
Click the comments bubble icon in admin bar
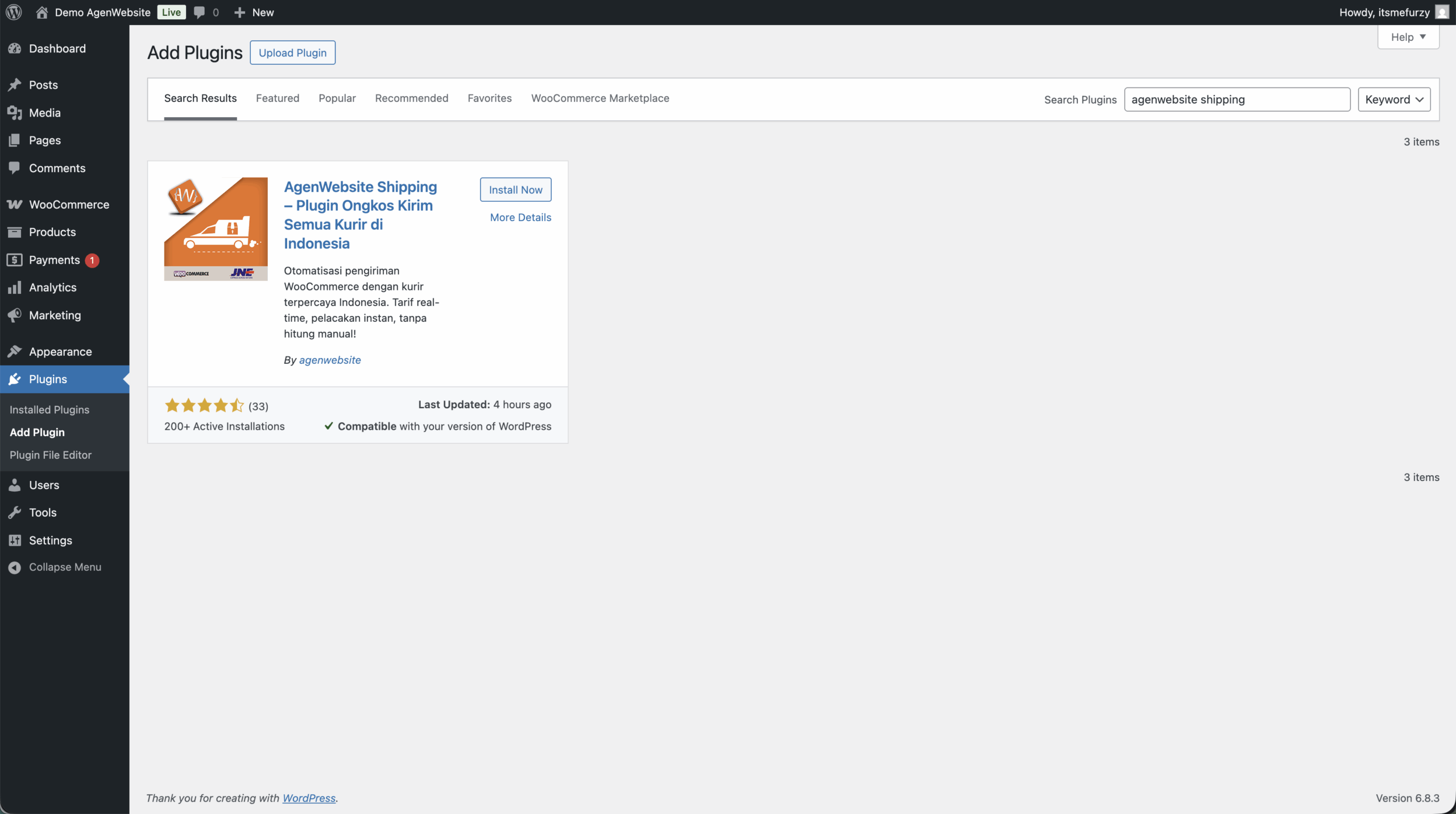tap(199, 12)
